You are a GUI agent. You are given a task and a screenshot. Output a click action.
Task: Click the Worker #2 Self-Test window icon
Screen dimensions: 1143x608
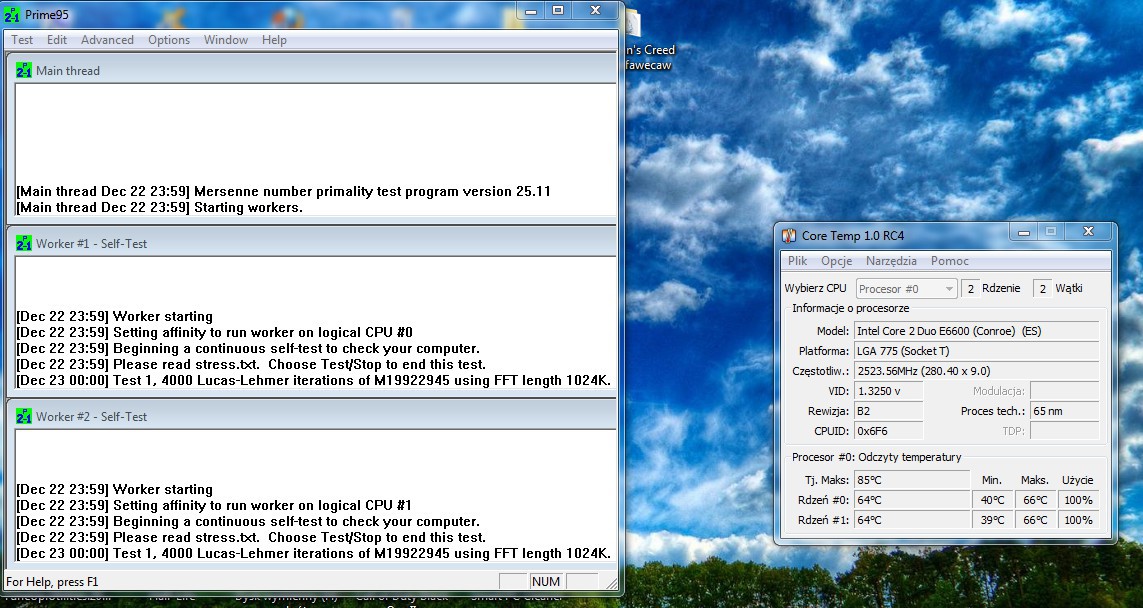point(24,416)
